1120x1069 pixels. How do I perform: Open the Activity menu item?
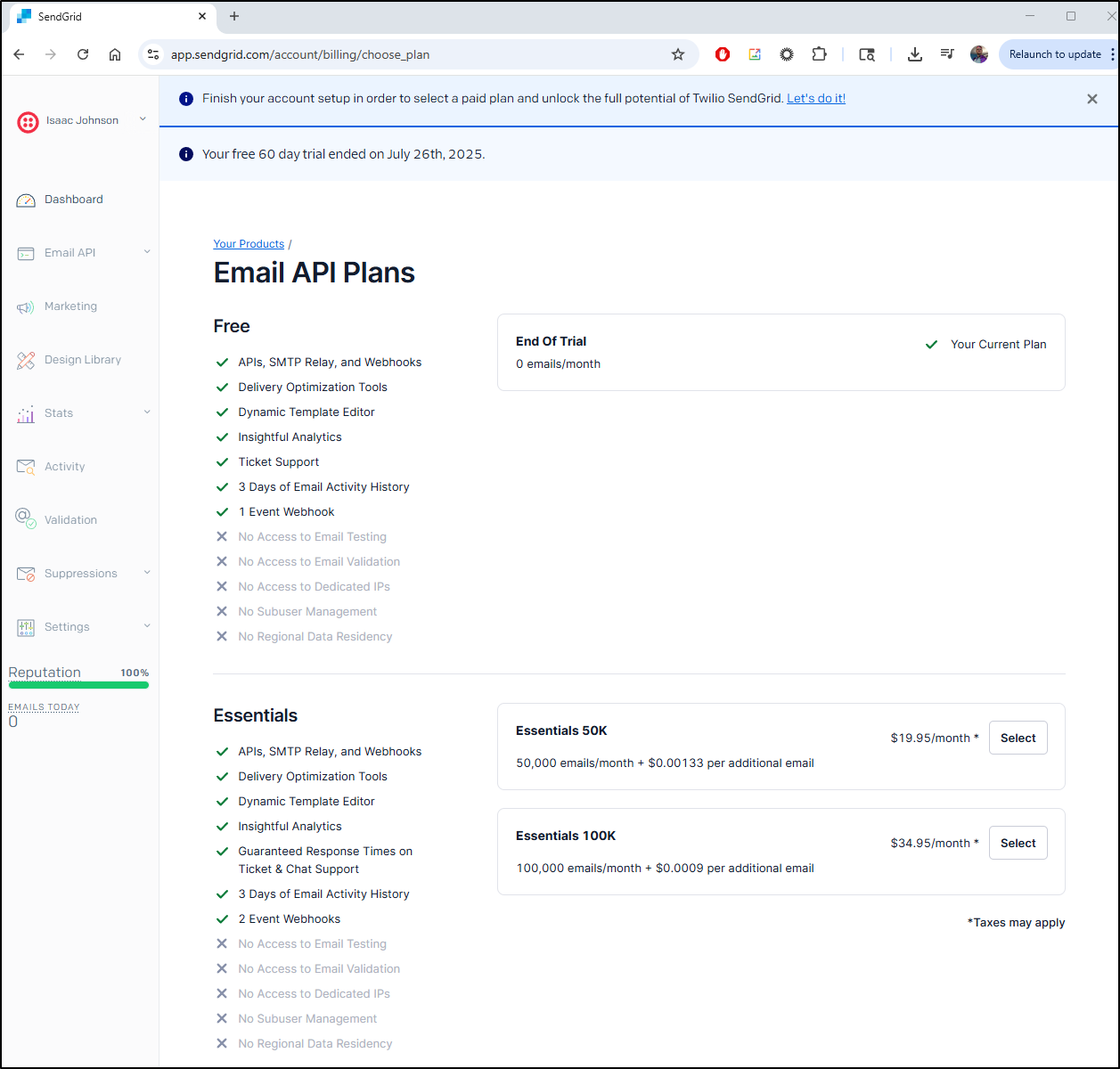coord(65,467)
